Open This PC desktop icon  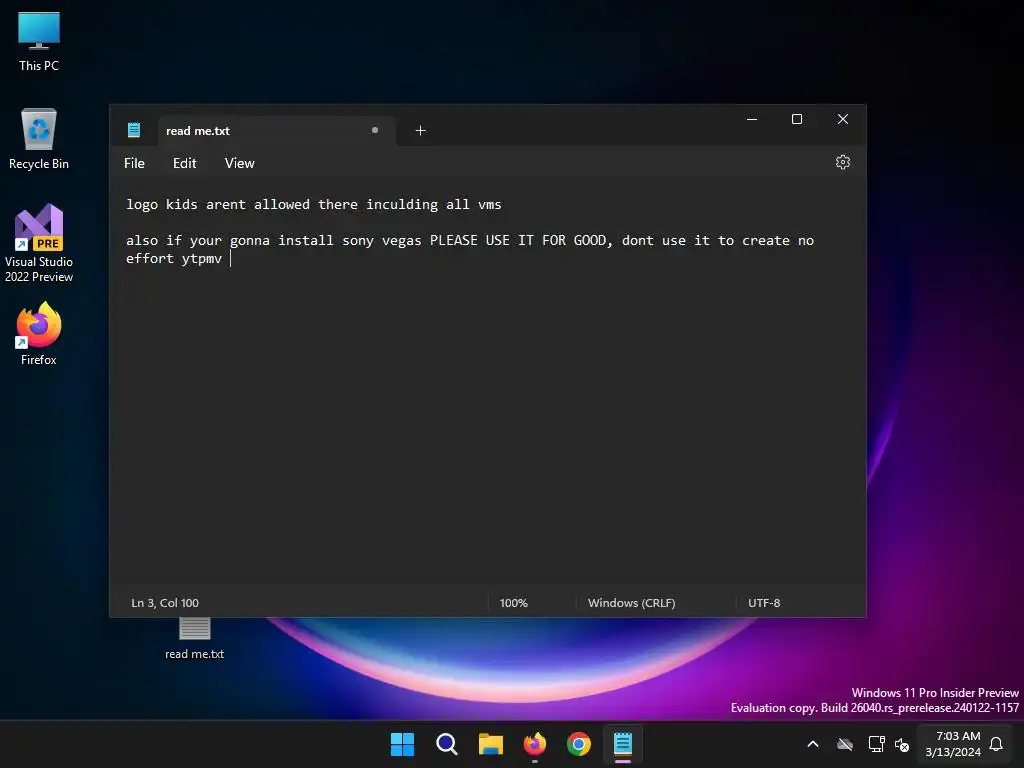[39, 42]
